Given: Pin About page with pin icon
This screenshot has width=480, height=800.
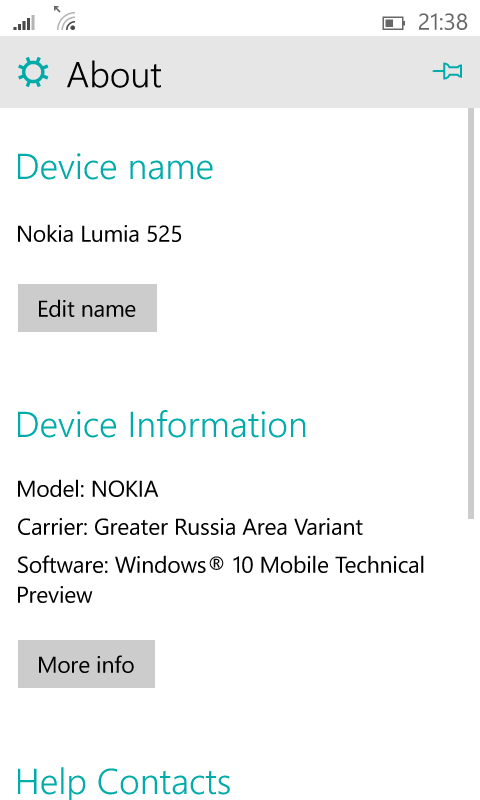Looking at the screenshot, I should [x=447, y=71].
